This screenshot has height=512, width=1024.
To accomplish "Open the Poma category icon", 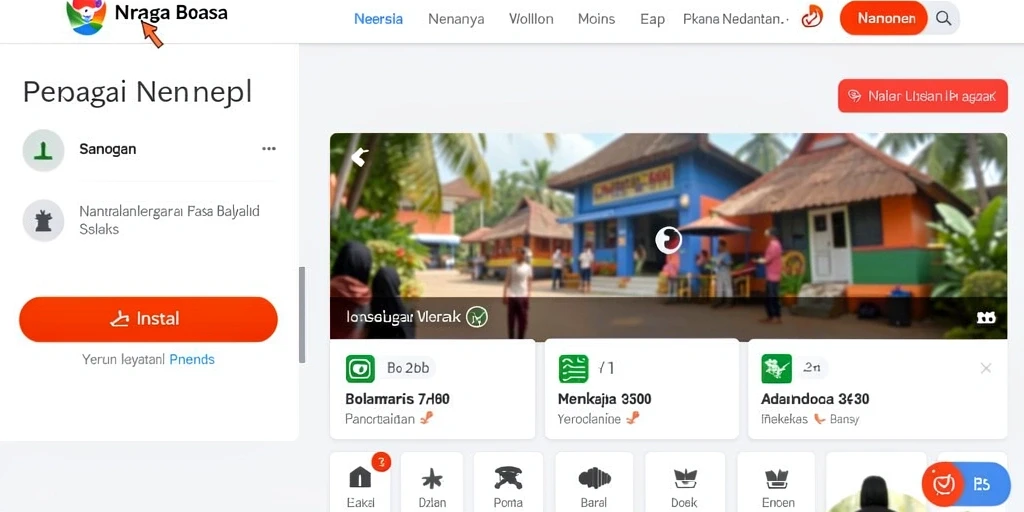I will [x=507, y=478].
